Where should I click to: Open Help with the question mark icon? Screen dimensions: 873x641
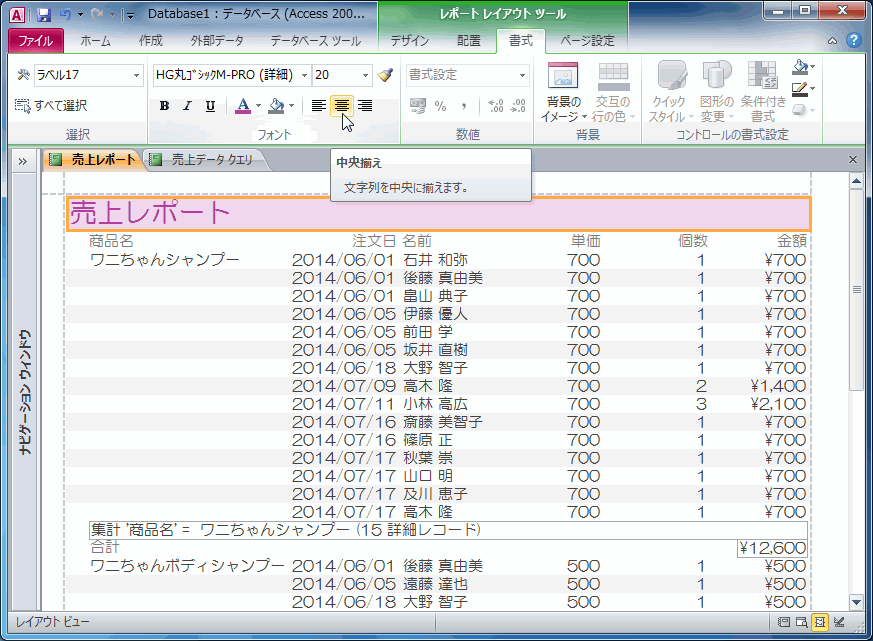[854, 40]
